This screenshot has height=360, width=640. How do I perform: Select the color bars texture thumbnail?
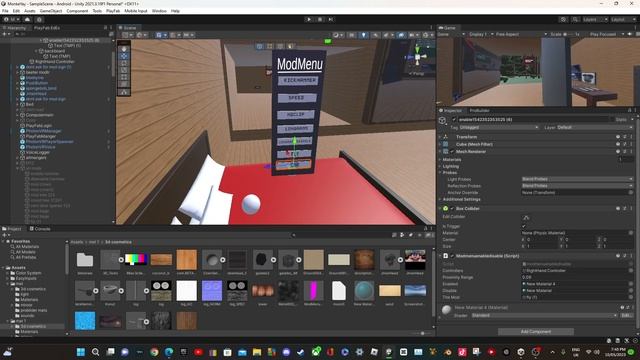[136, 260]
